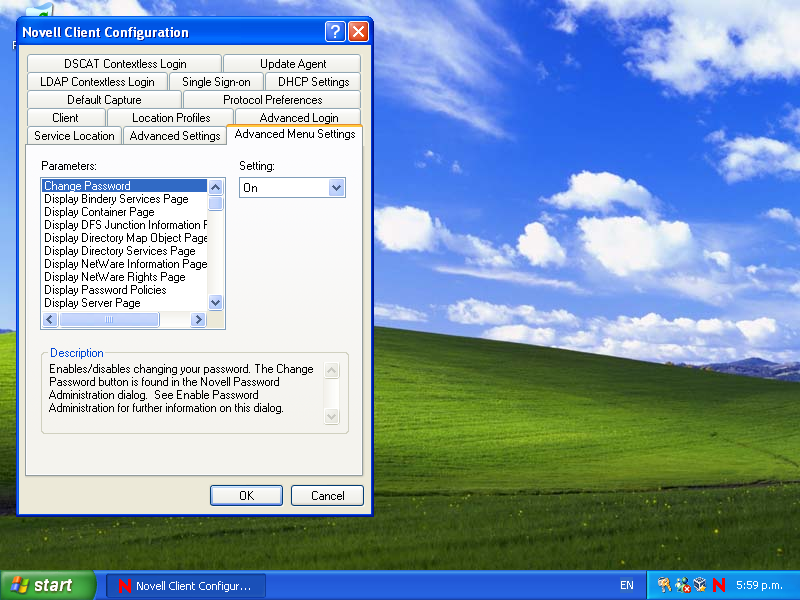800x600 pixels.
Task: Switch to the Default Capture tab
Action: tap(104, 99)
